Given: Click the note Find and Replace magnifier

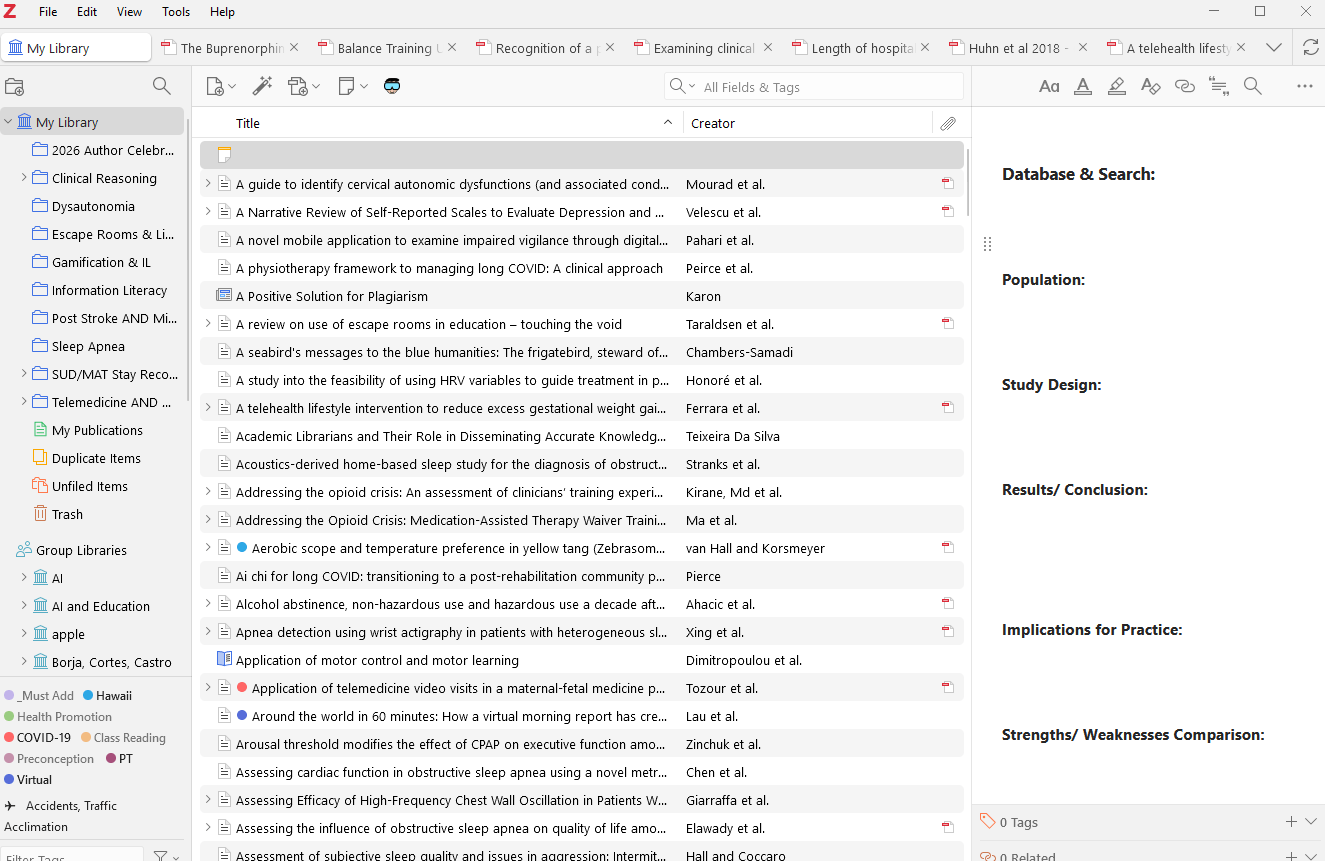Looking at the screenshot, I should [1252, 86].
